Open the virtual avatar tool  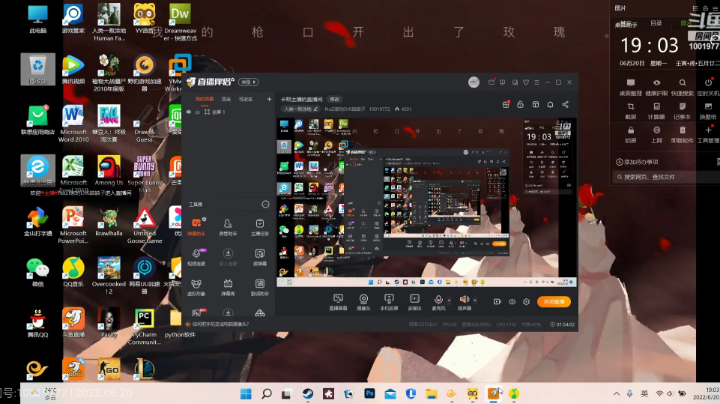point(197,287)
